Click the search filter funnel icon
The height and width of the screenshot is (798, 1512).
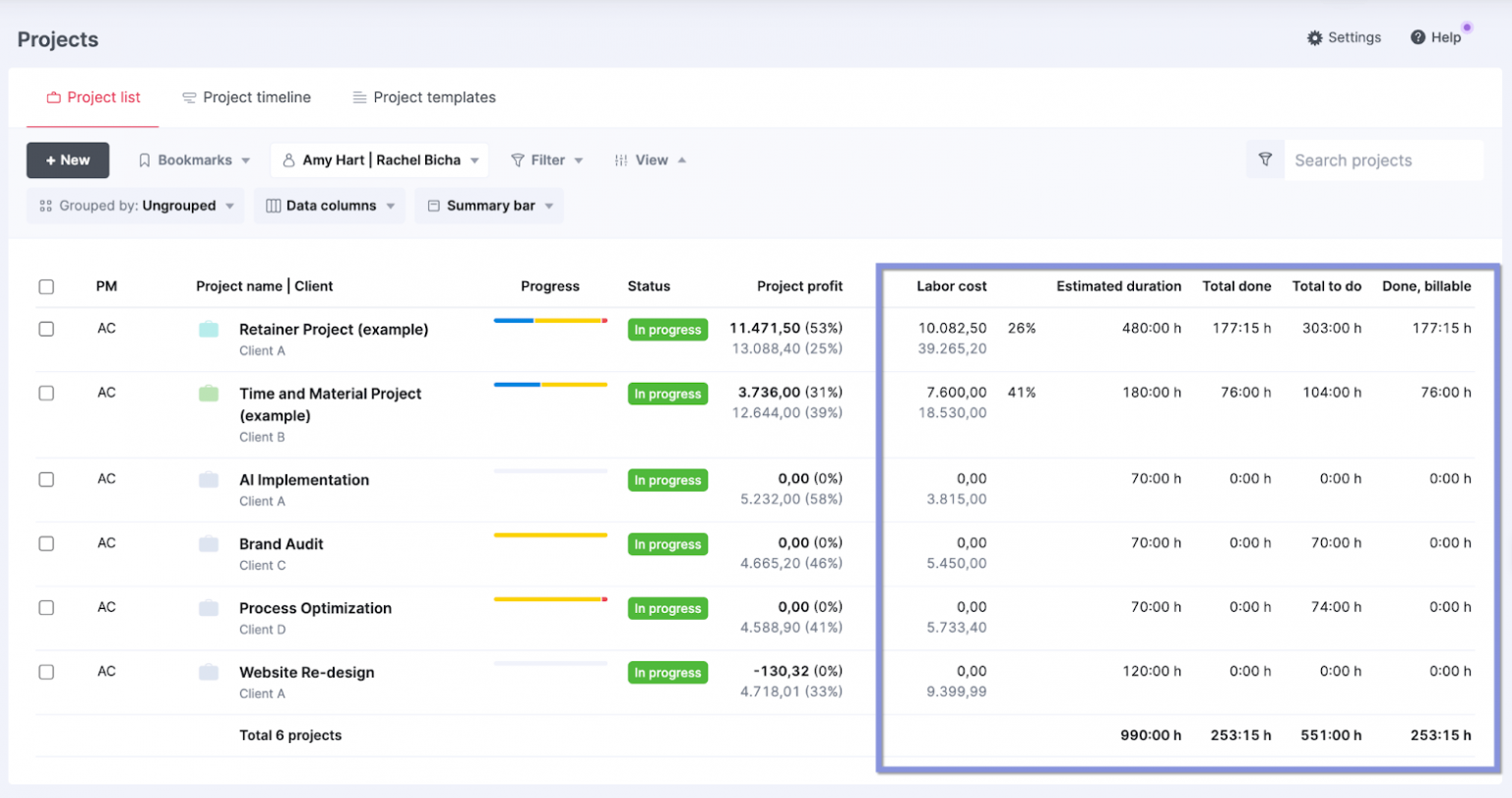pyautogui.click(x=1265, y=159)
